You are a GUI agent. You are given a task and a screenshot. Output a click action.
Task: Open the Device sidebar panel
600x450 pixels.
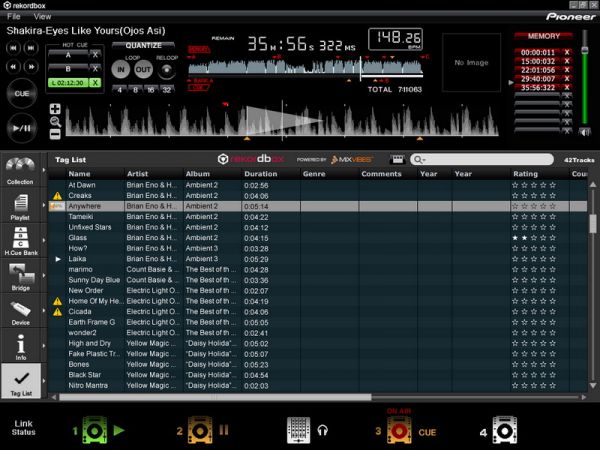coord(20,311)
